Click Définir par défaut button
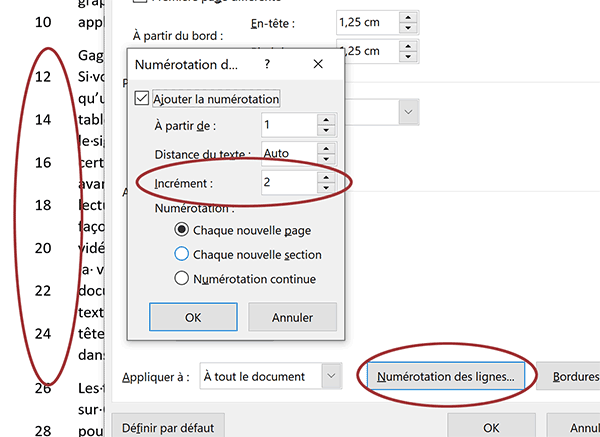Image resolution: width=600 pixels, height=437 pixels. (x=168, y=427)
